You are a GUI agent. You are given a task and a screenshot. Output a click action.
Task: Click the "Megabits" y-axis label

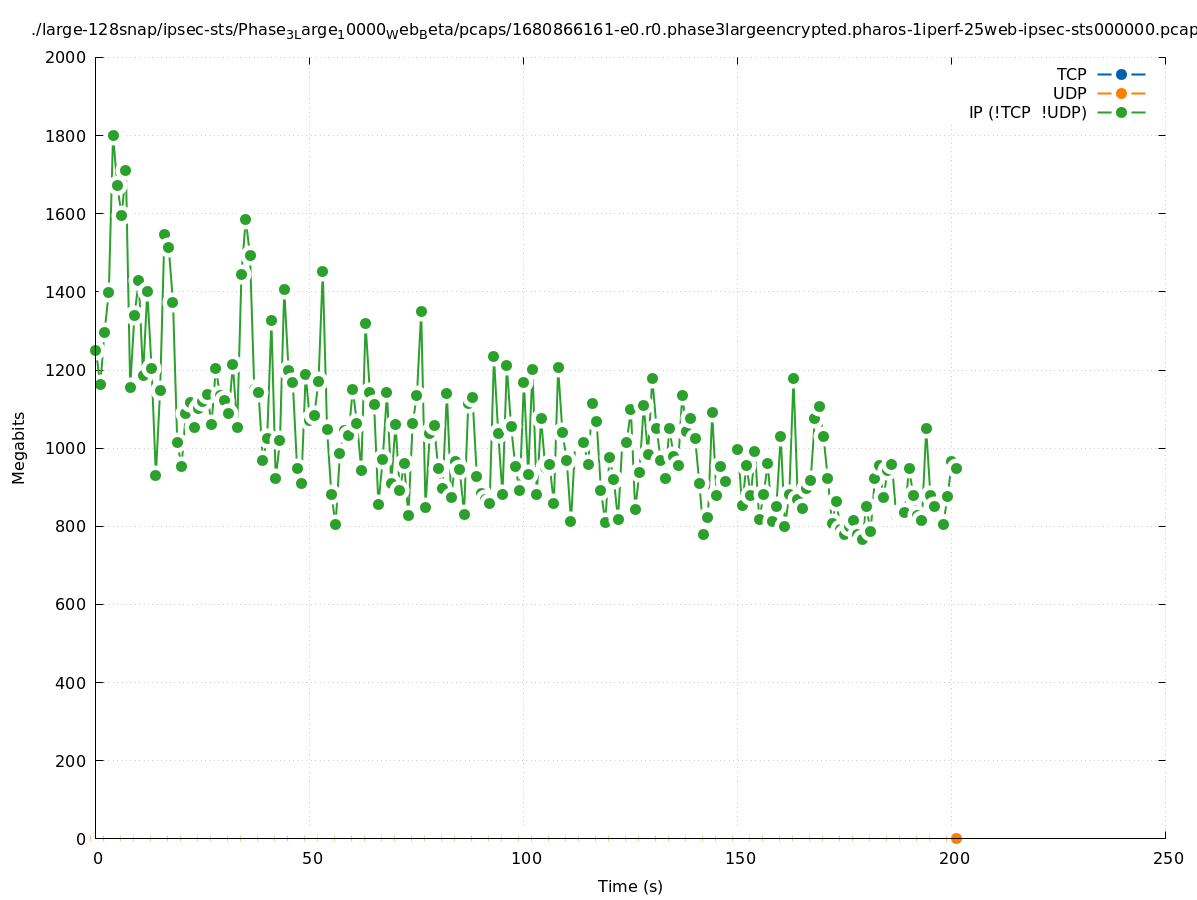pyautogui.click(x=19, y=447)
